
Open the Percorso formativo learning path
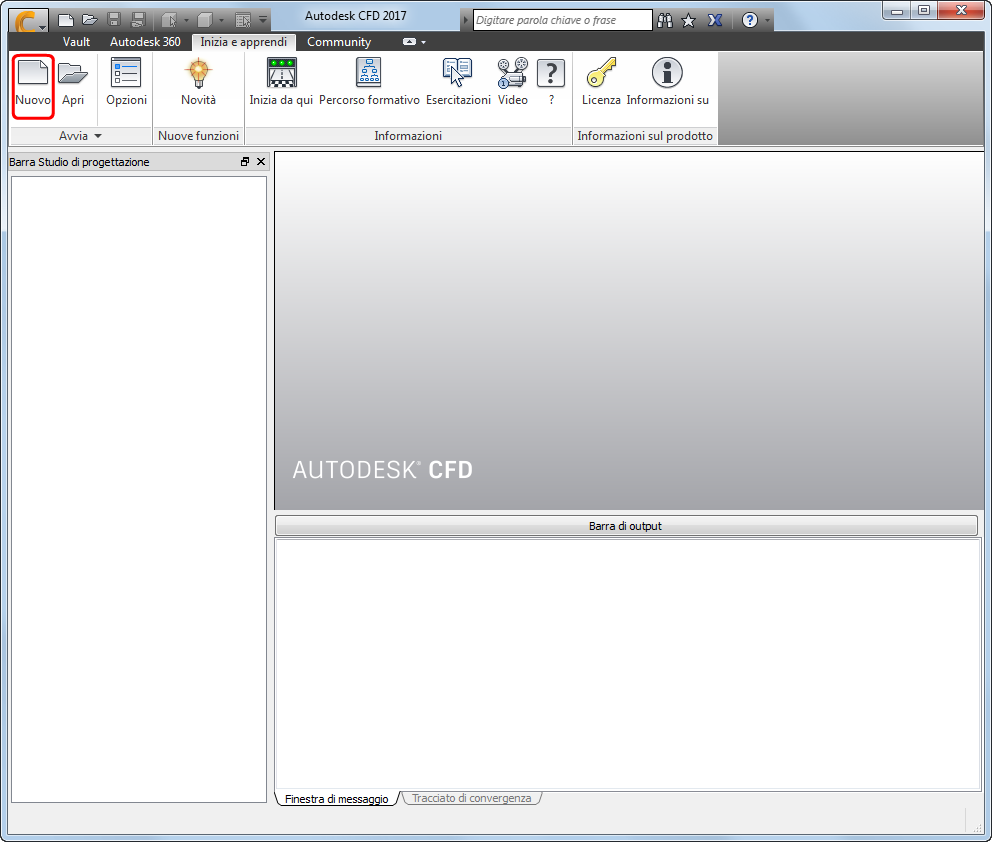[369, 82]
